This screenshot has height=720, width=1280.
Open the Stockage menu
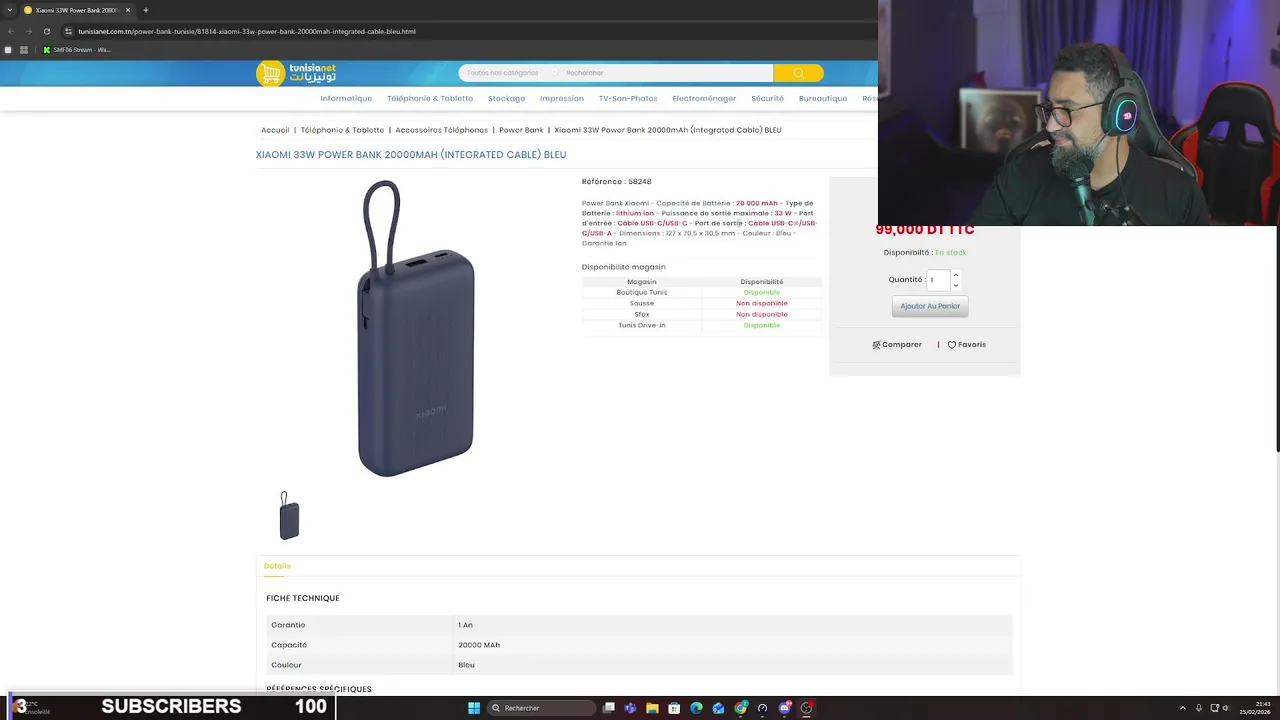(x=506, y=98)
